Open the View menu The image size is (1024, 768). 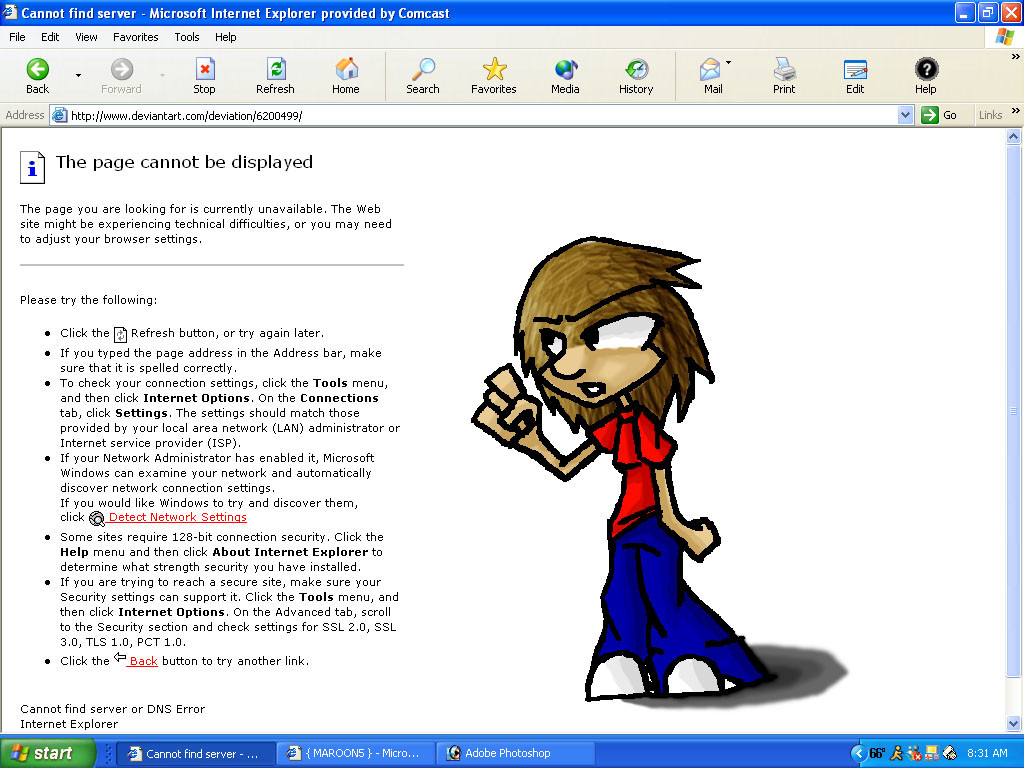coord(86,37)
